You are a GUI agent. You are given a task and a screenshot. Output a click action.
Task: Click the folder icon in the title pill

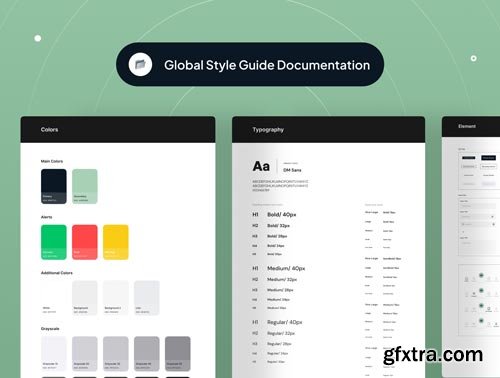(x=140, y=64)
